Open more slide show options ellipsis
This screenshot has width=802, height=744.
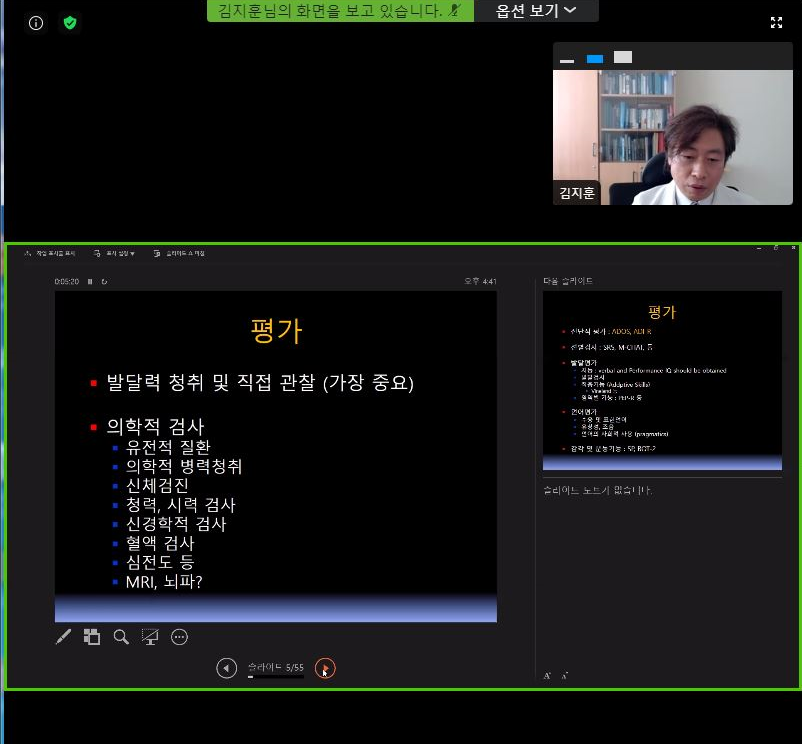(180, 636)
